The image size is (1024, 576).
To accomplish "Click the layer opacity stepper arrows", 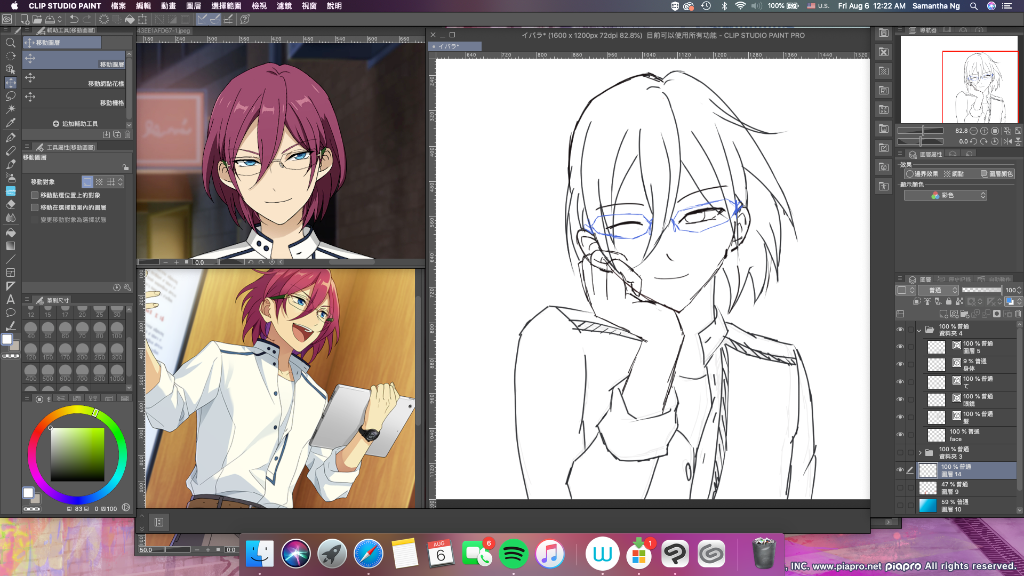I will point(1019,290).
